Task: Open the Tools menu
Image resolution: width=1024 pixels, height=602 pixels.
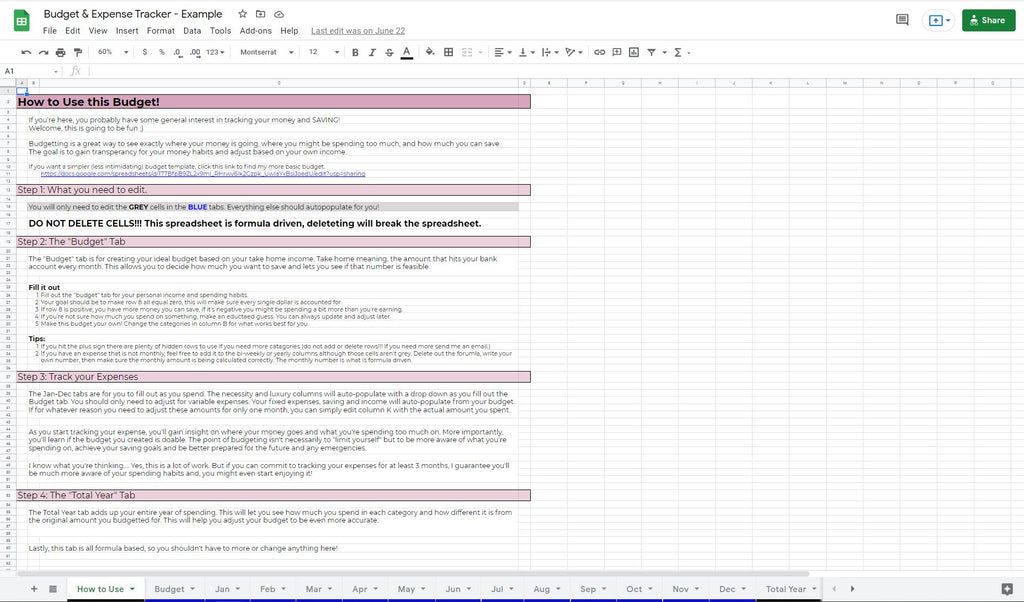Action: pyautogui.click(x=220, y=31)
